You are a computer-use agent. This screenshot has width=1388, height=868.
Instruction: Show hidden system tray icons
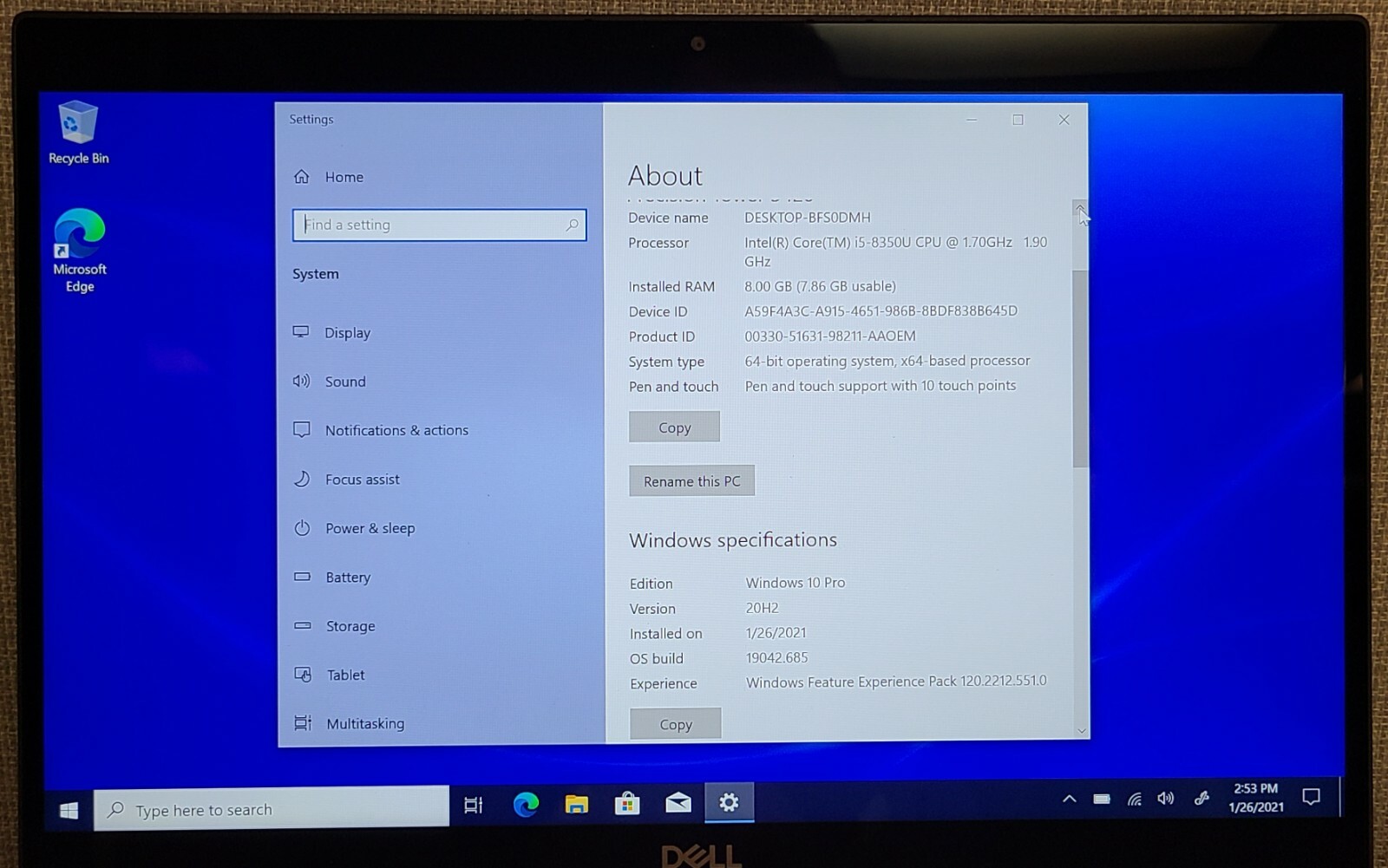point(1069,799)
